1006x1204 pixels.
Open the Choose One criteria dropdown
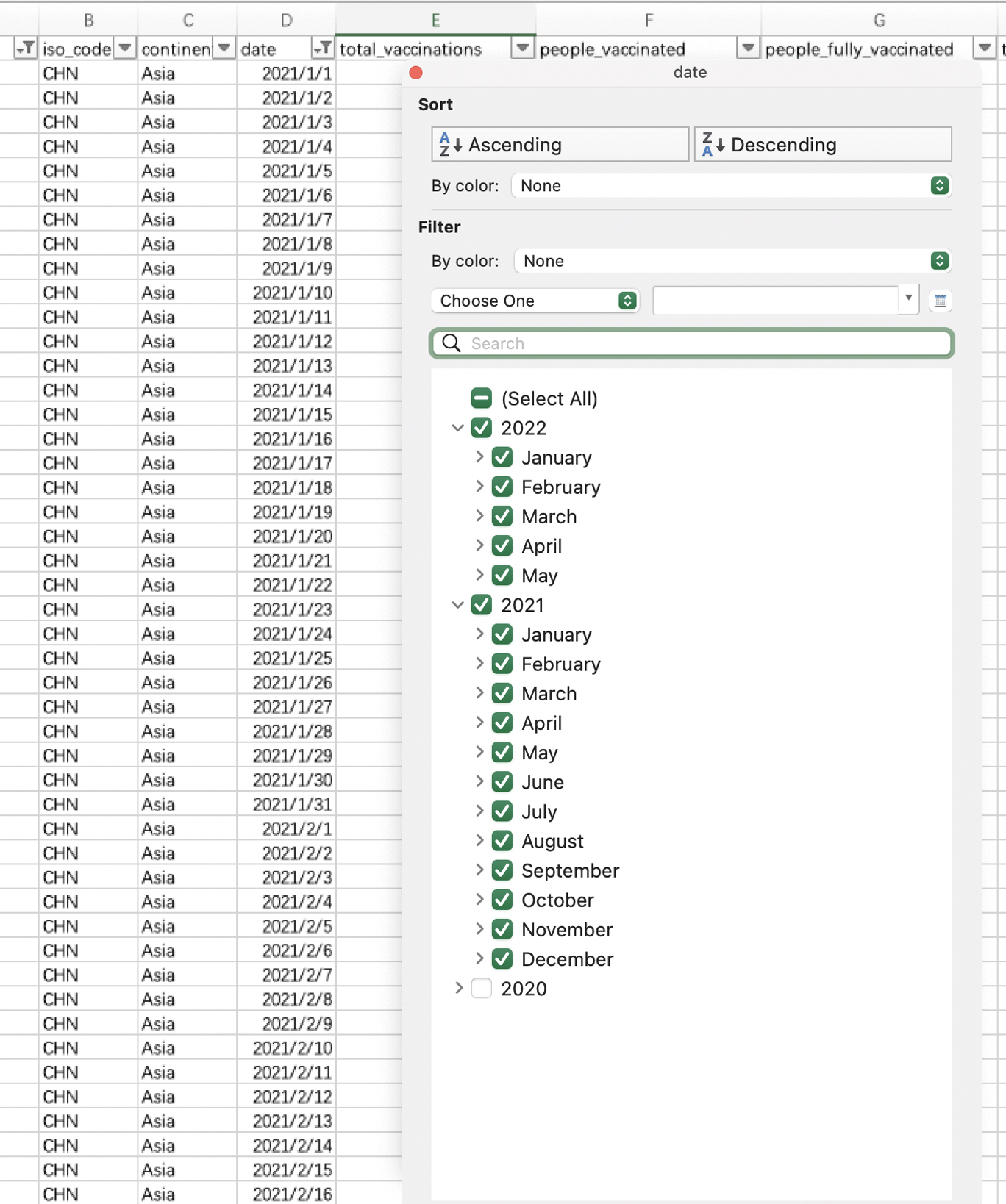tap(535, 301)
